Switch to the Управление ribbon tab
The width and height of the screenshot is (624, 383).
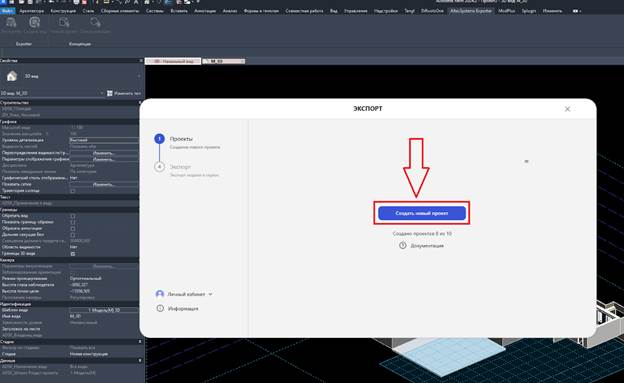355,11
